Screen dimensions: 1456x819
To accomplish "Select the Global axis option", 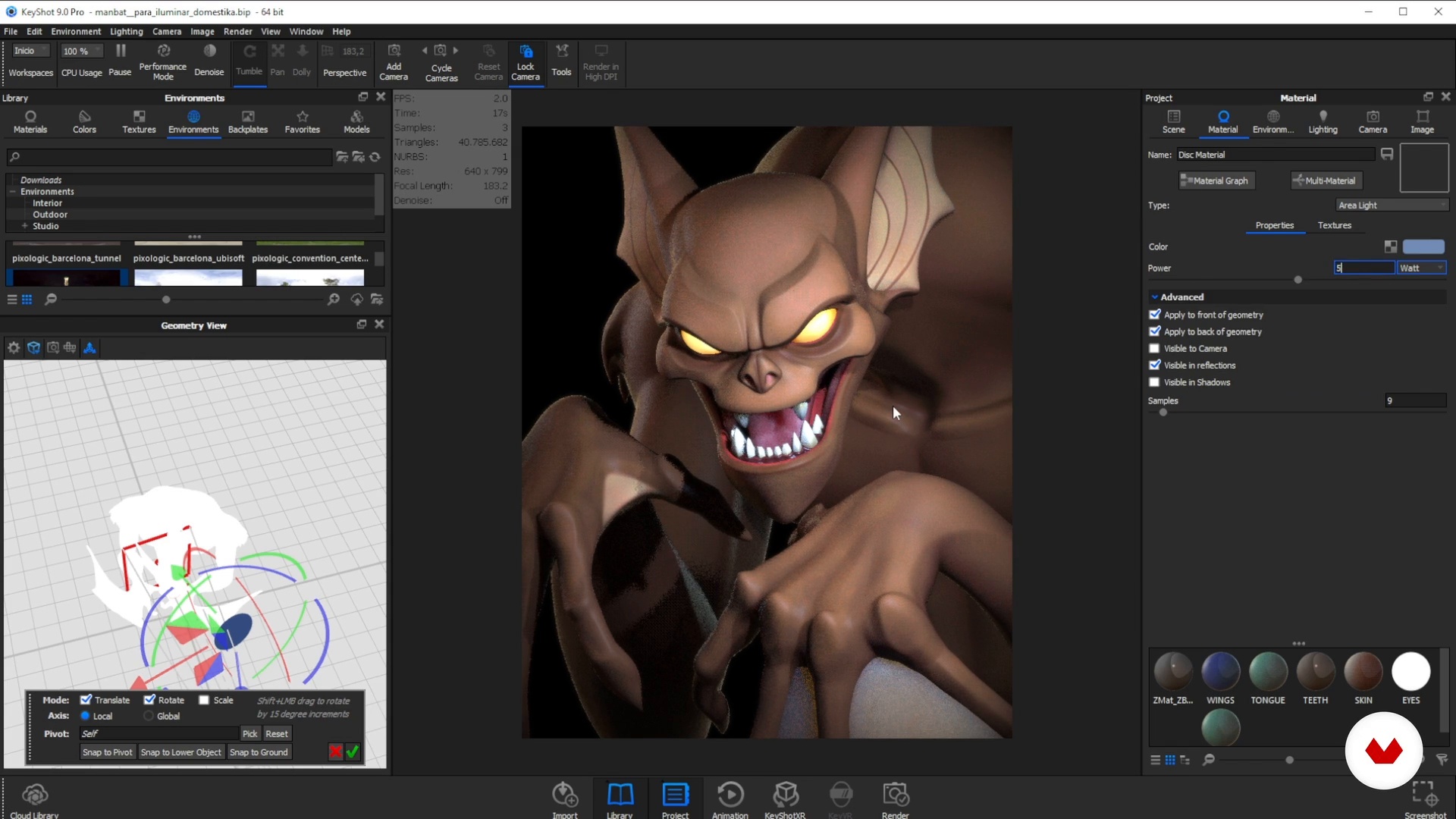I will coord(149,716).
